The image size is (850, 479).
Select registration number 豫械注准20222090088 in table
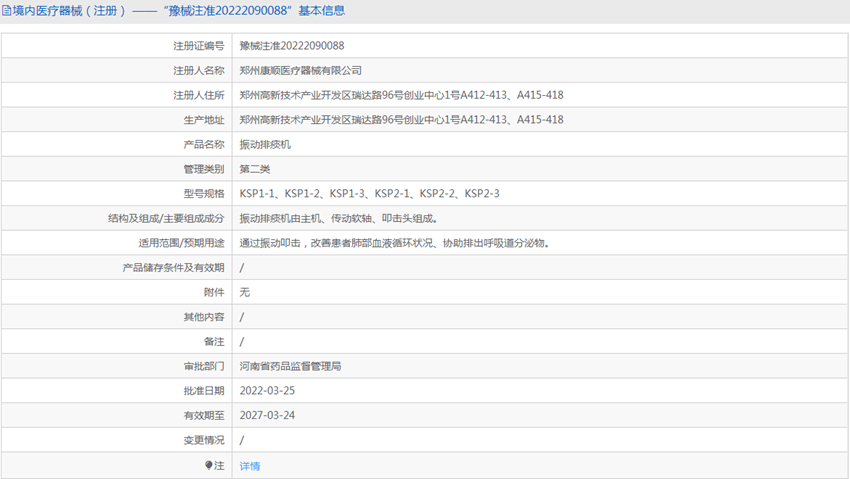(292, 46)
